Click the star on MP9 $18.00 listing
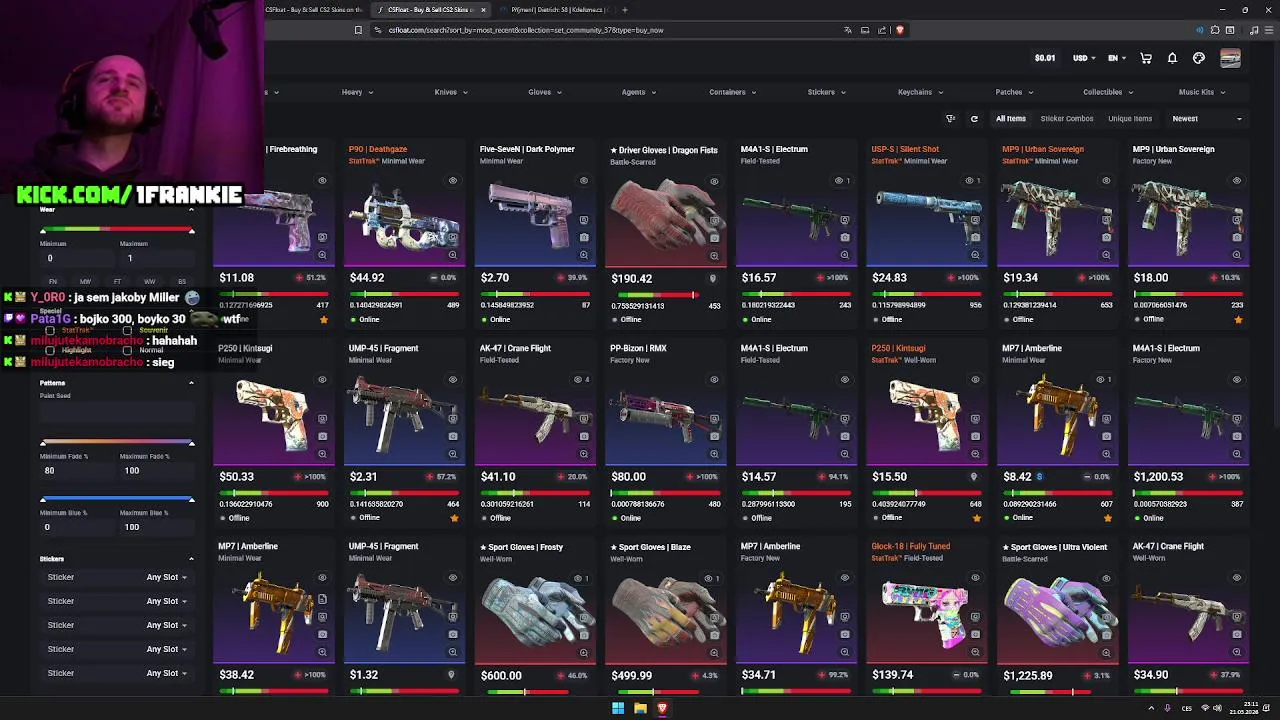1280x720 pixels. (1238, 320)
